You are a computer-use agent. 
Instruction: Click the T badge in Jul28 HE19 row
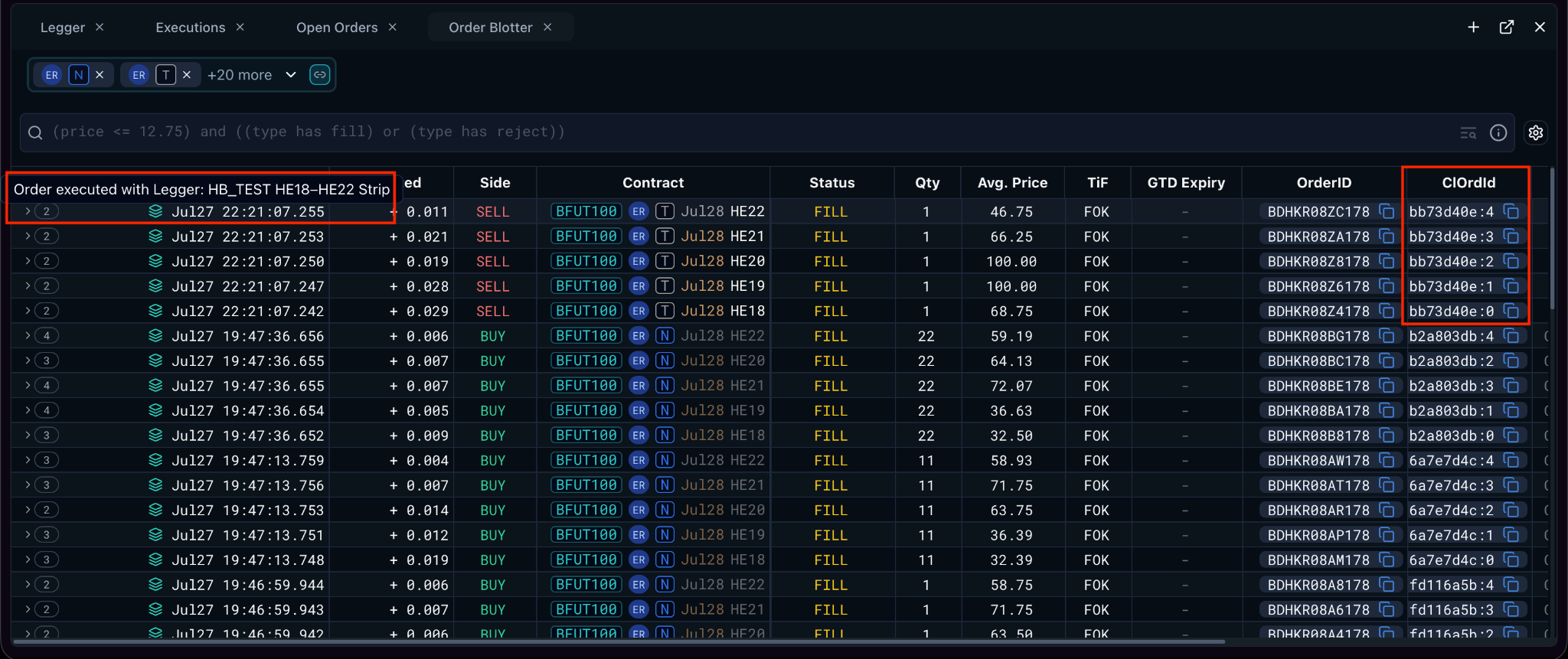[x=665, y=286]
